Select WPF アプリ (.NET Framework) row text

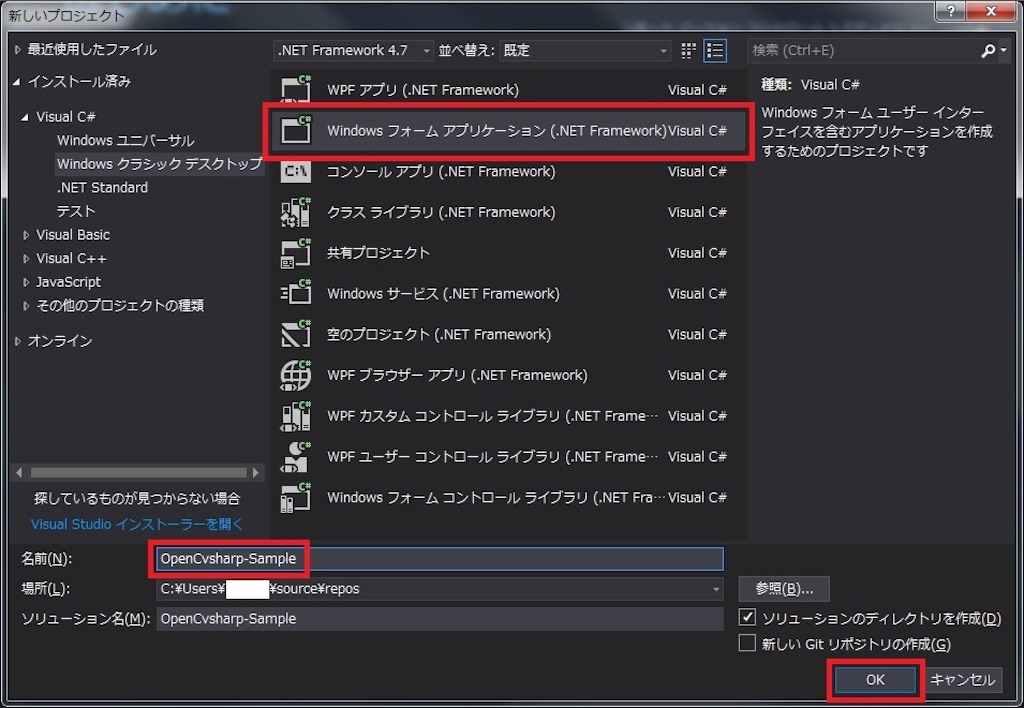click(423, 89)
